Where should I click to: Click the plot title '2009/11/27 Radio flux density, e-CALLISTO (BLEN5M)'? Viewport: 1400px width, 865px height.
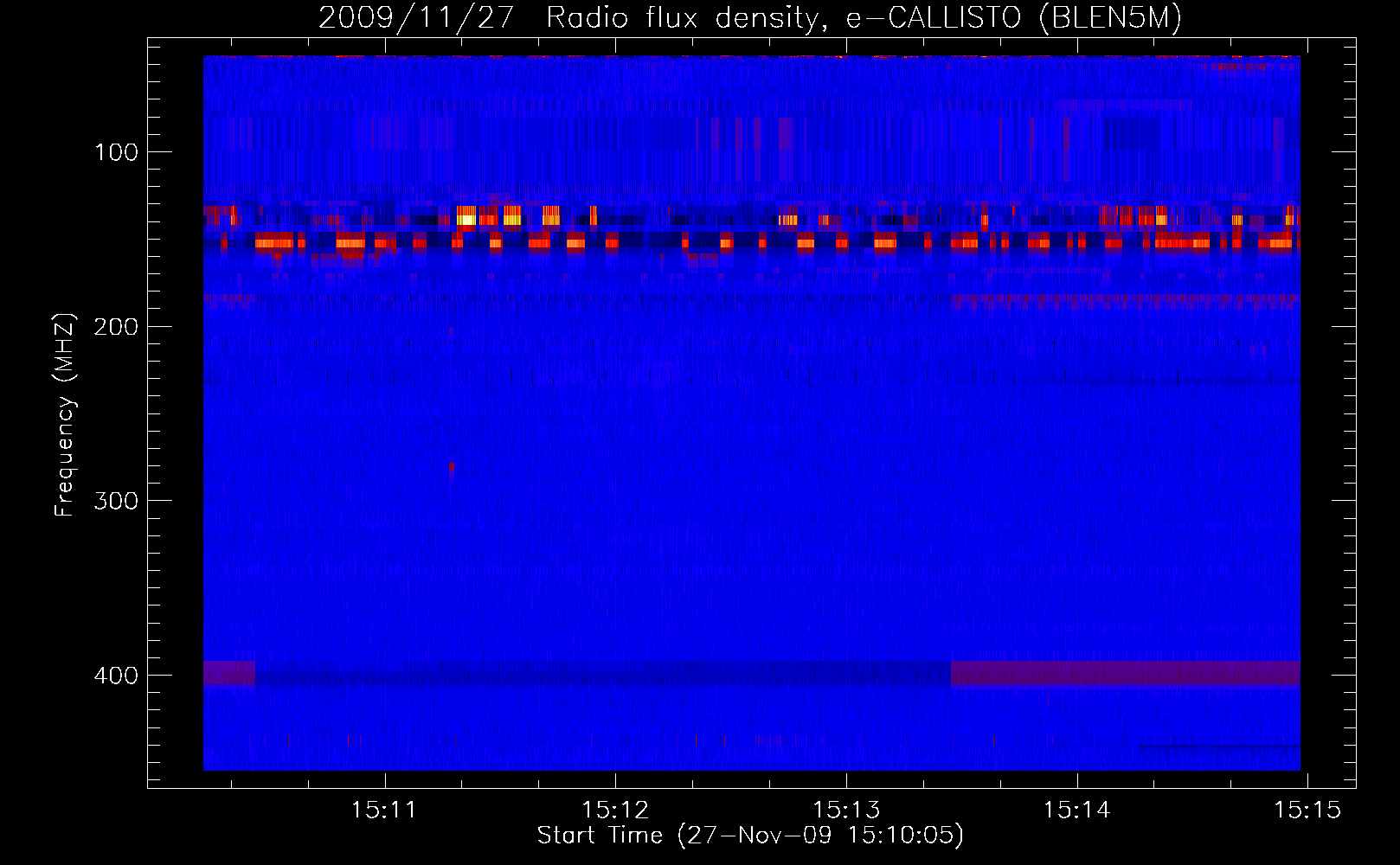750,18
